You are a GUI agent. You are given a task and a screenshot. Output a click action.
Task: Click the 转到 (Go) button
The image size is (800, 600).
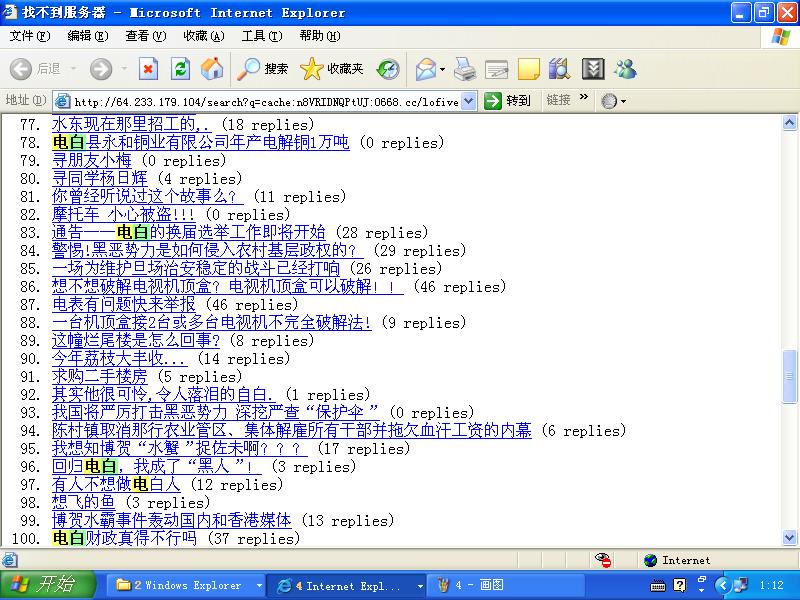point(508,101)
